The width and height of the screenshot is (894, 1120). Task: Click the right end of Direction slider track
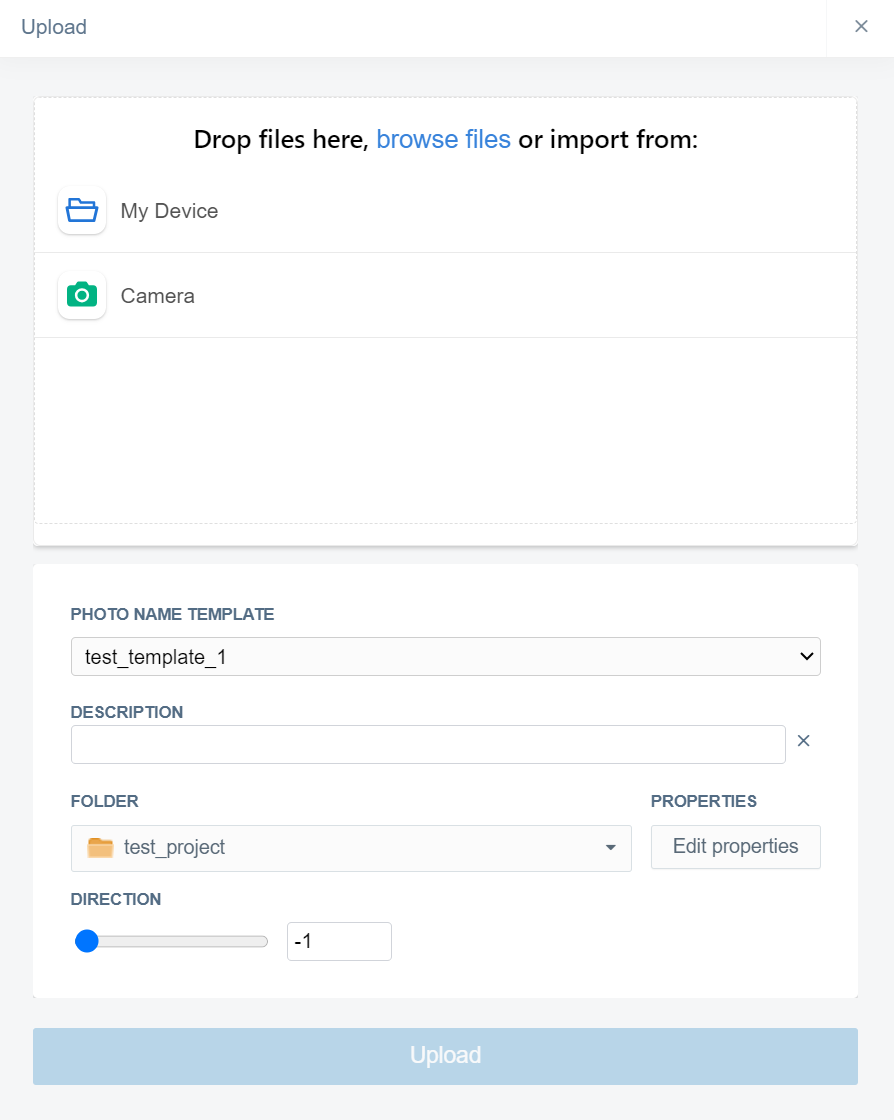[263, 941]
